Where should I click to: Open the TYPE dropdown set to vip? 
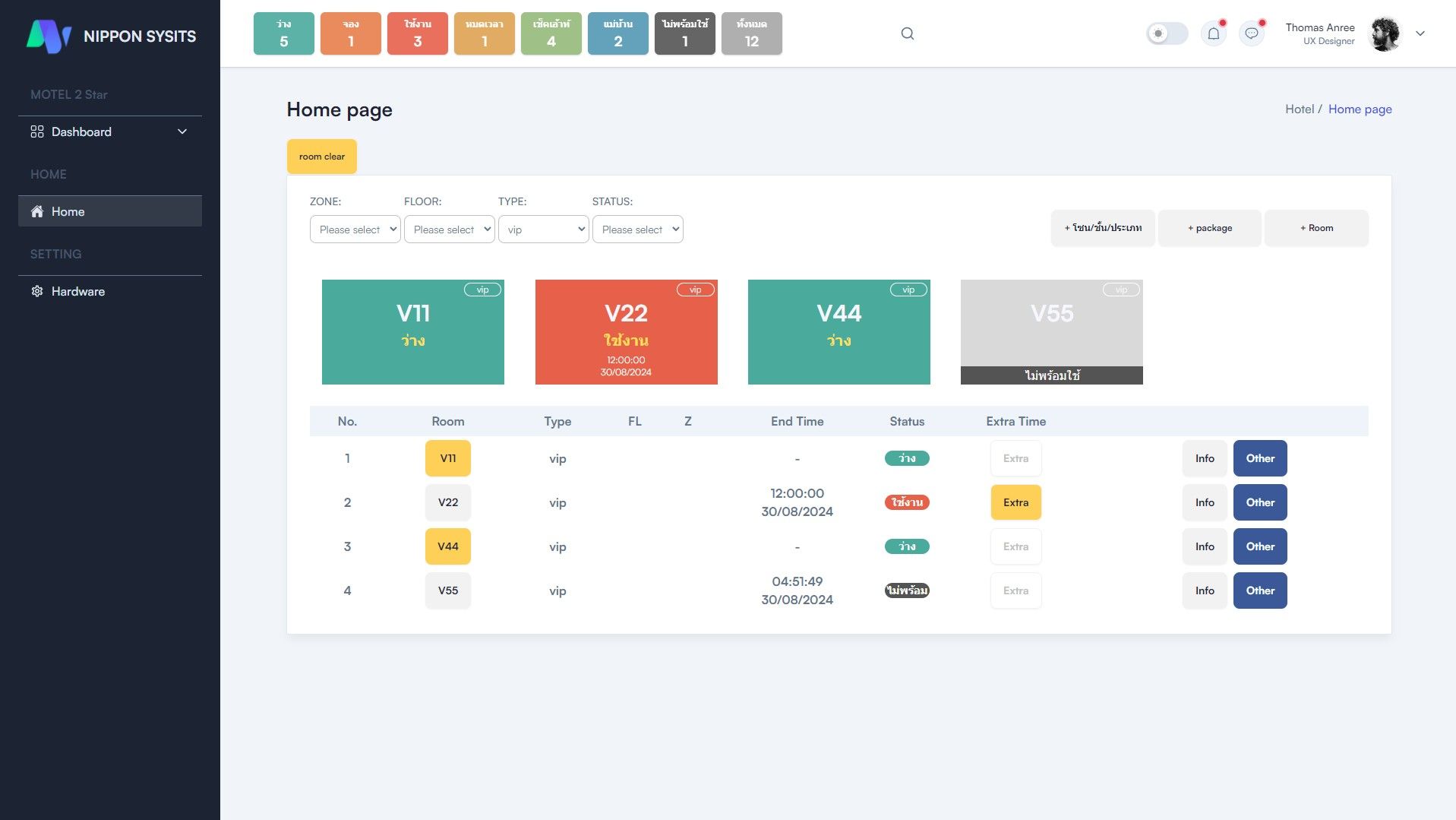tap(543, 230)
